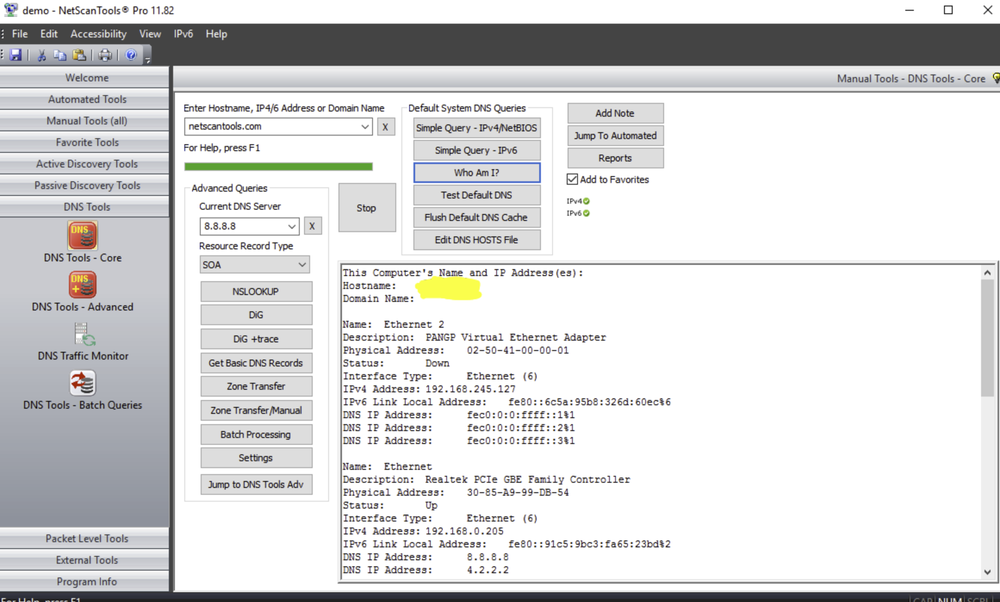Image resolution: width=1000 pixels, height=602 pixels.
Task: Click the IPv6 green status indicator
Action: [586, 214]
